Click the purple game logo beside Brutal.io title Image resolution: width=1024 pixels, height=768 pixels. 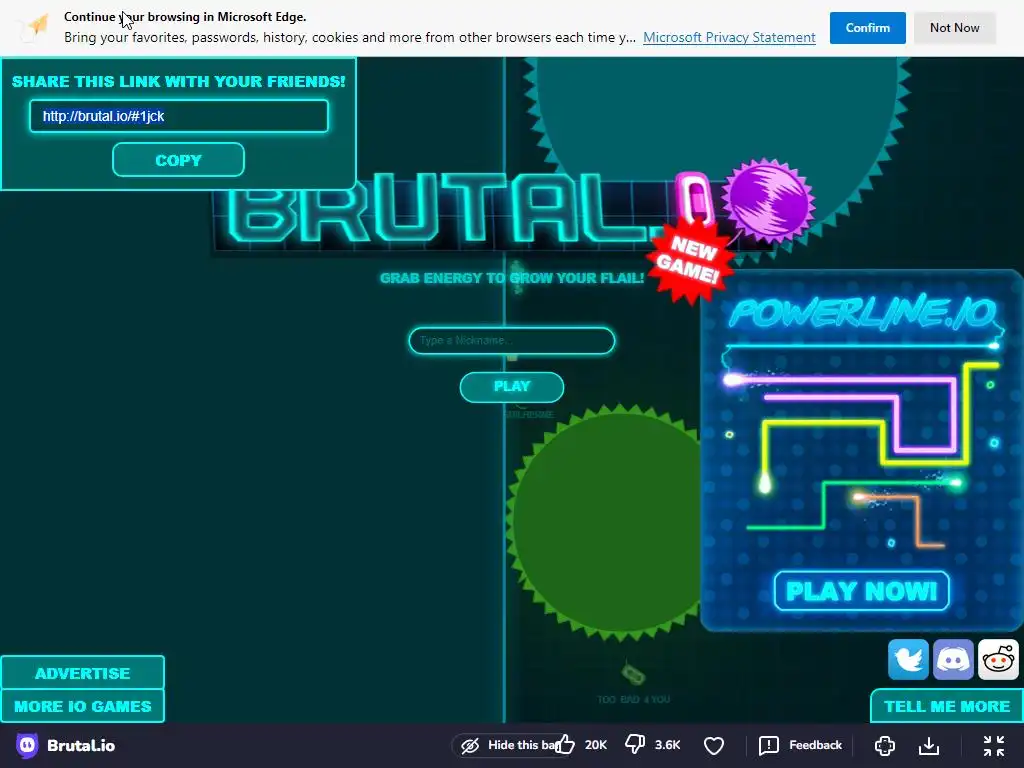27,745
